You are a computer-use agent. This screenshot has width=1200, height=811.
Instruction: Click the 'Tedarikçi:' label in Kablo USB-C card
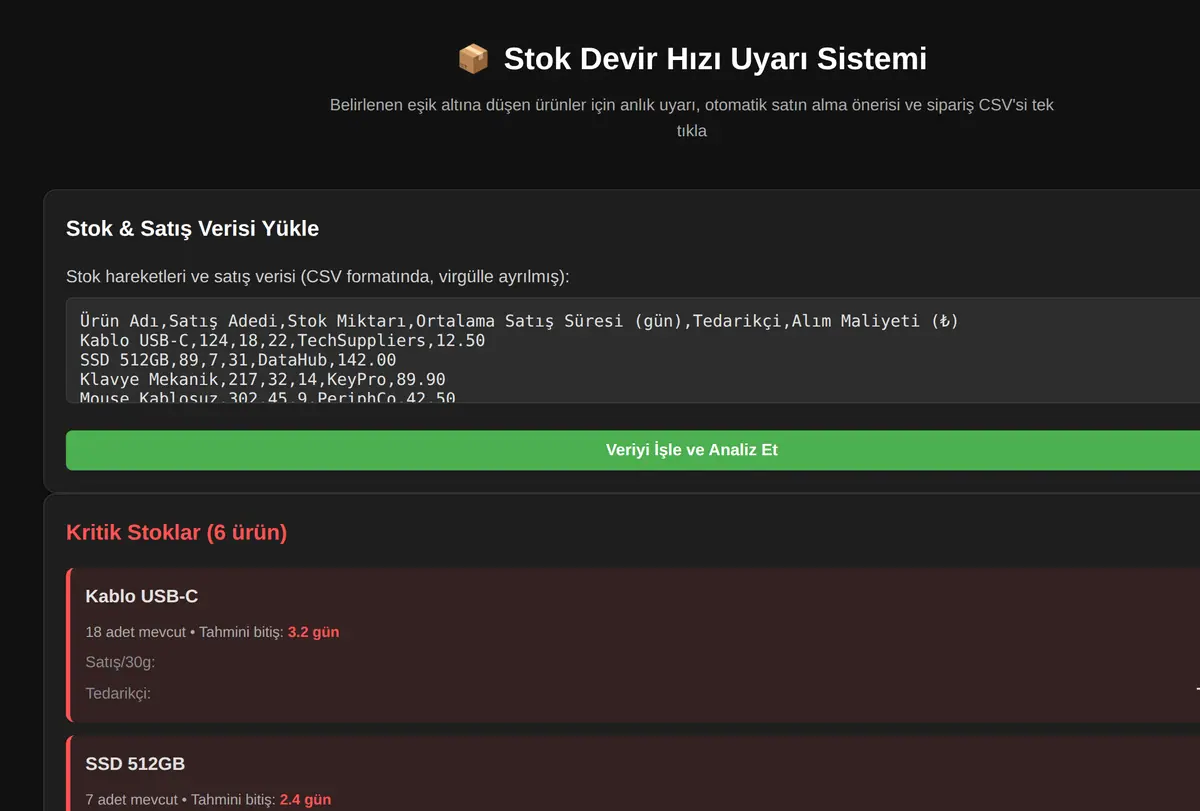pyautogui.click(x=118, y=692)
